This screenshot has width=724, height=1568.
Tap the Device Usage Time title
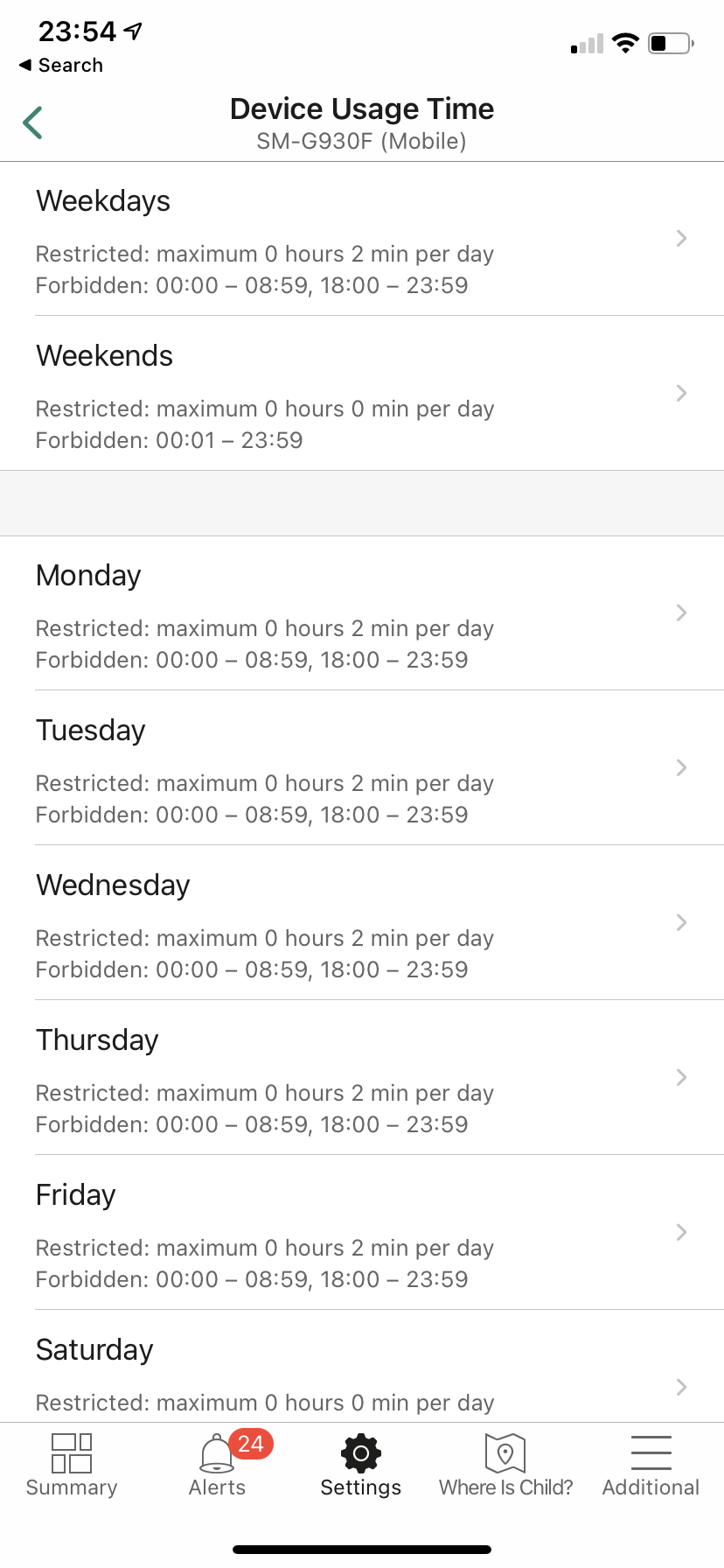click(x=361, y=109)
